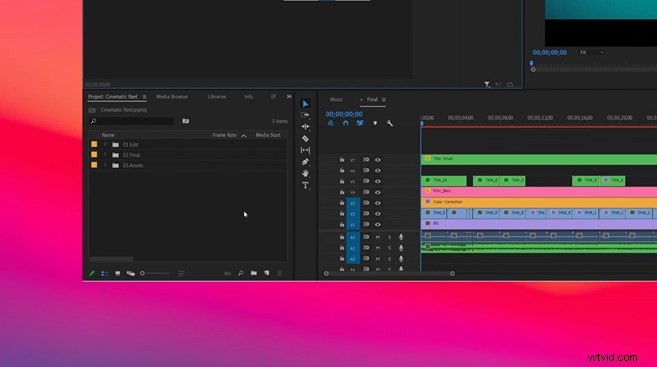
Task: Mute audio track A1
Action: (x=378, y=237)
